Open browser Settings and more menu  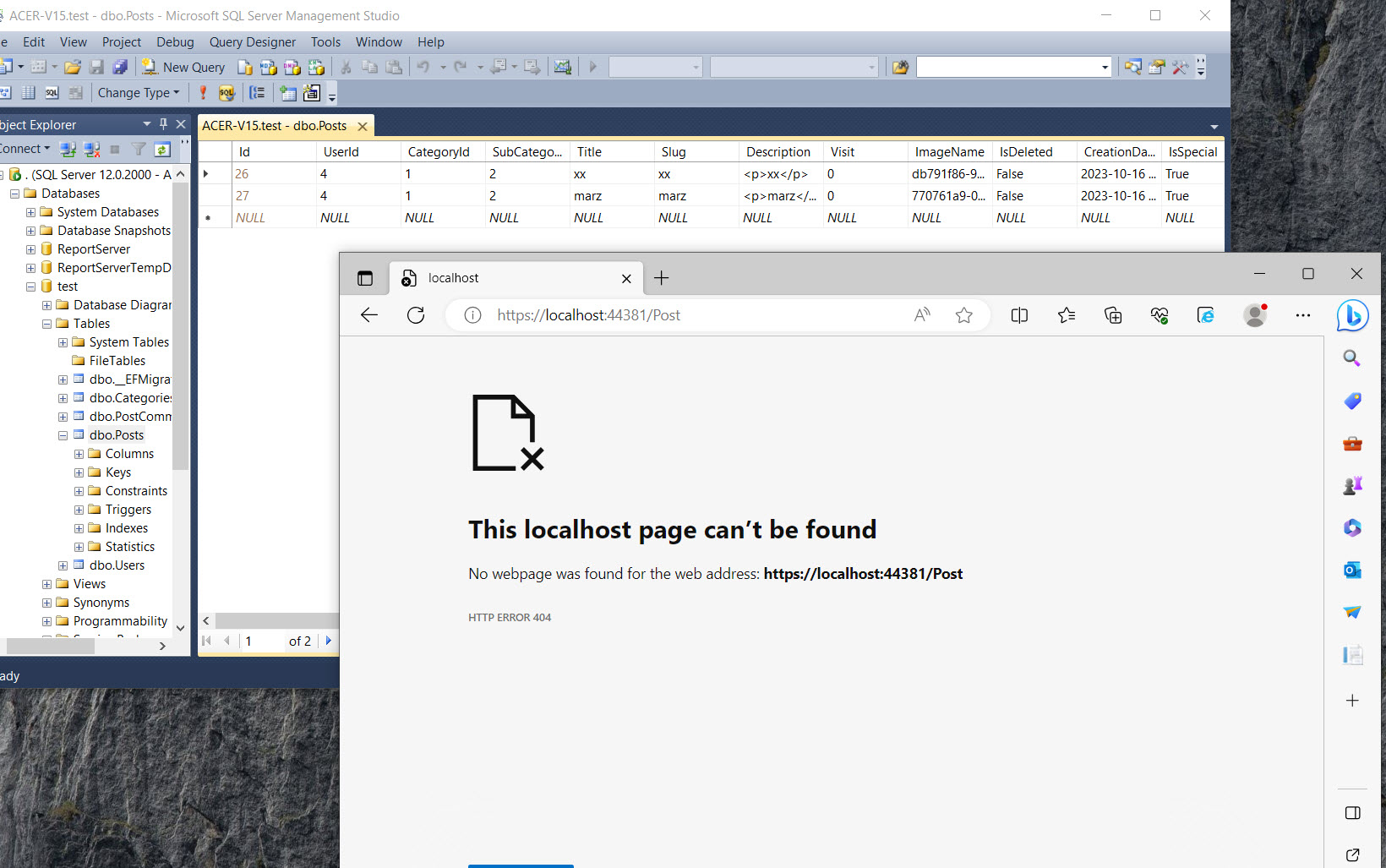pyautogui.click(x=1302, y=315)
